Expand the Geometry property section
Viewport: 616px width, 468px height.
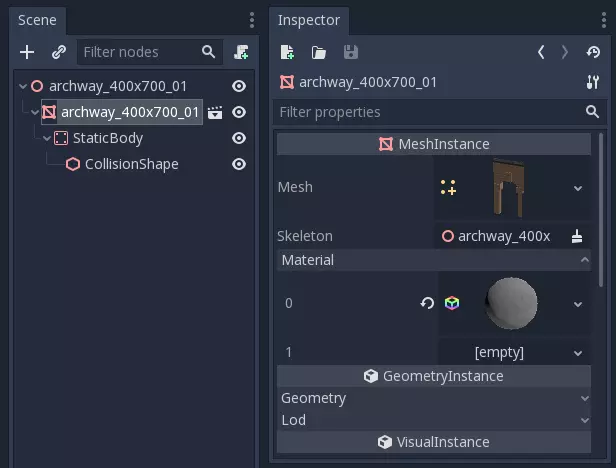click(434, 398)
